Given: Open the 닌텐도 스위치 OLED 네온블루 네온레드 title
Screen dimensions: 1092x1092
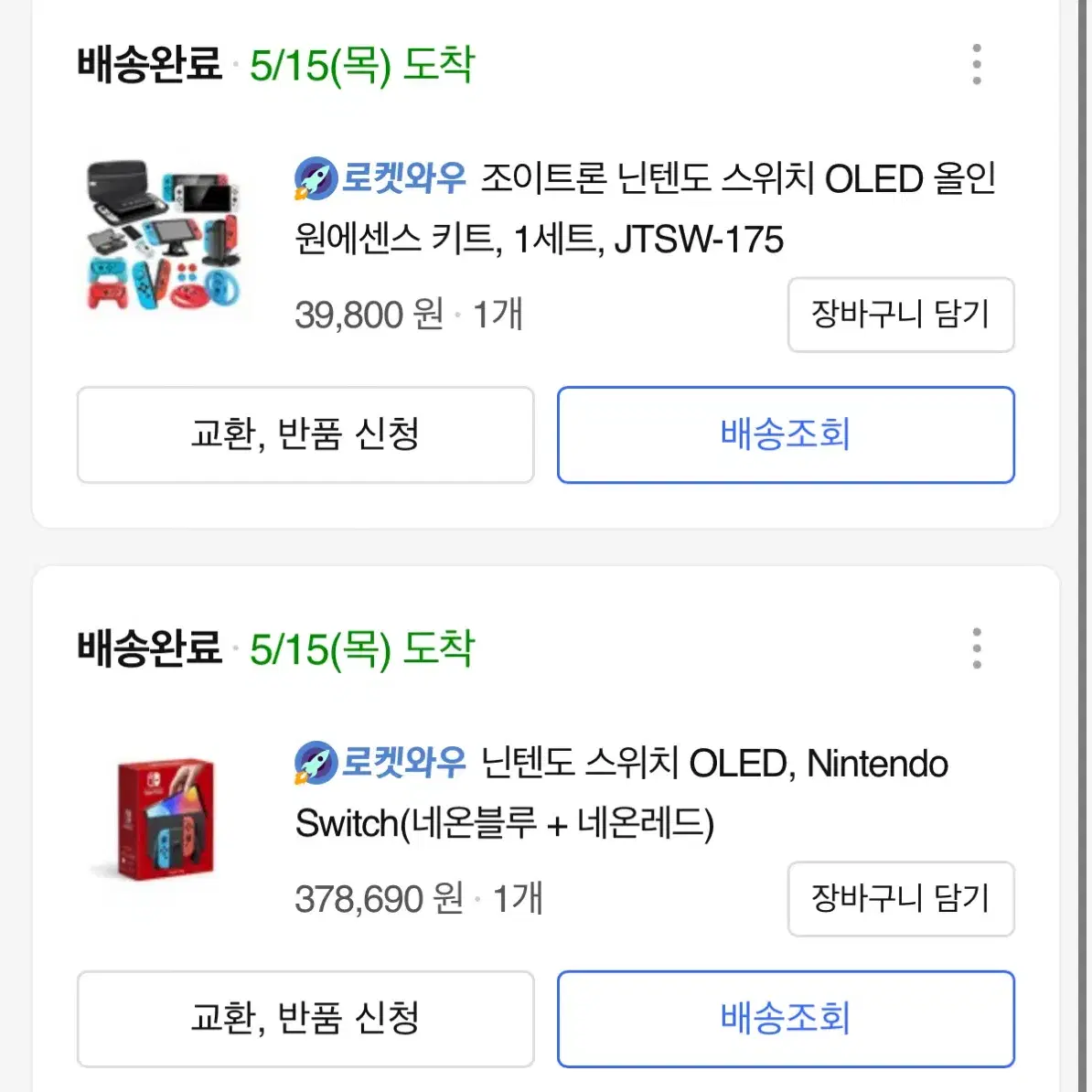Looking at the screenshot, I should click(x=622, y=793).
